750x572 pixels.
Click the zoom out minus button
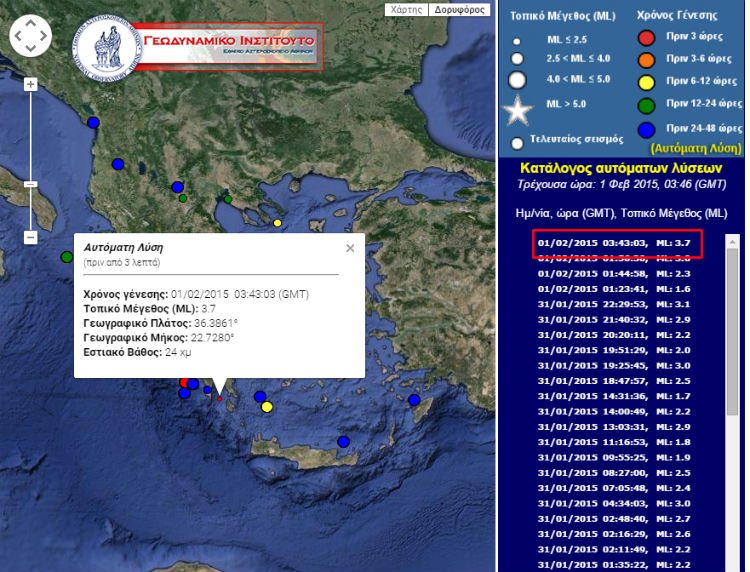click(30, 237)
